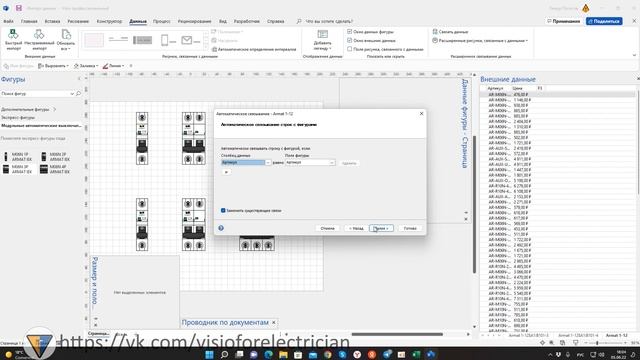Open the shape search history dropdown arrow
This screenshot has width=640, height=360.
(x=72, y=93)
